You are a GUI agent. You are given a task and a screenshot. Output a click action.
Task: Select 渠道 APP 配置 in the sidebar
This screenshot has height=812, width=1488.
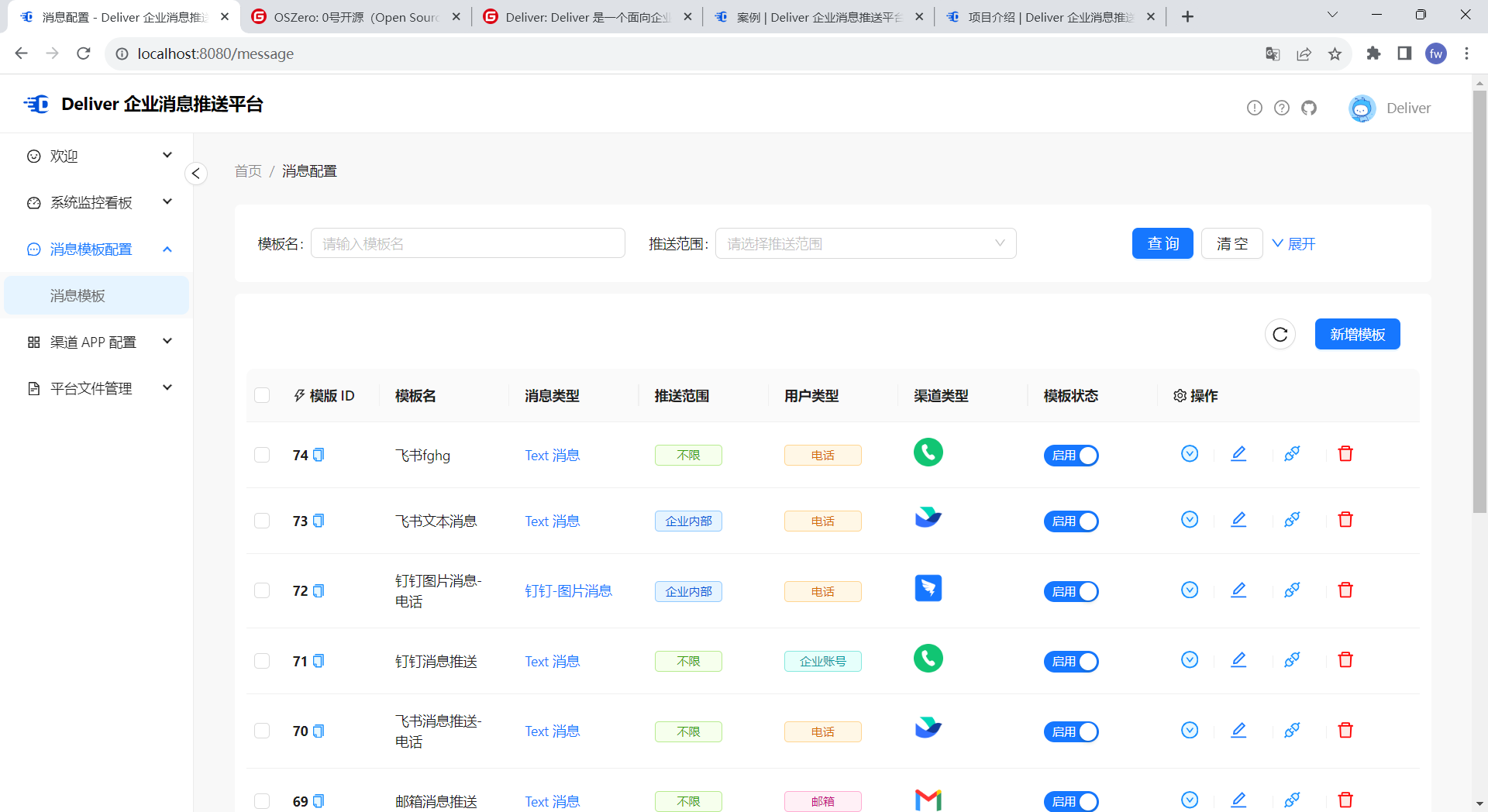click(x=92, y=342)
